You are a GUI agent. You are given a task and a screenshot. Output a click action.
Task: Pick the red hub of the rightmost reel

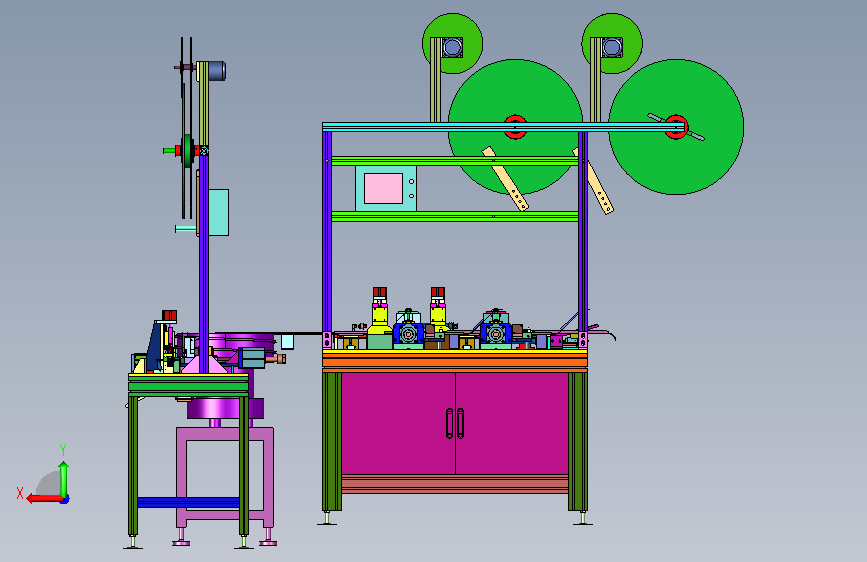(x=676, y=127)
